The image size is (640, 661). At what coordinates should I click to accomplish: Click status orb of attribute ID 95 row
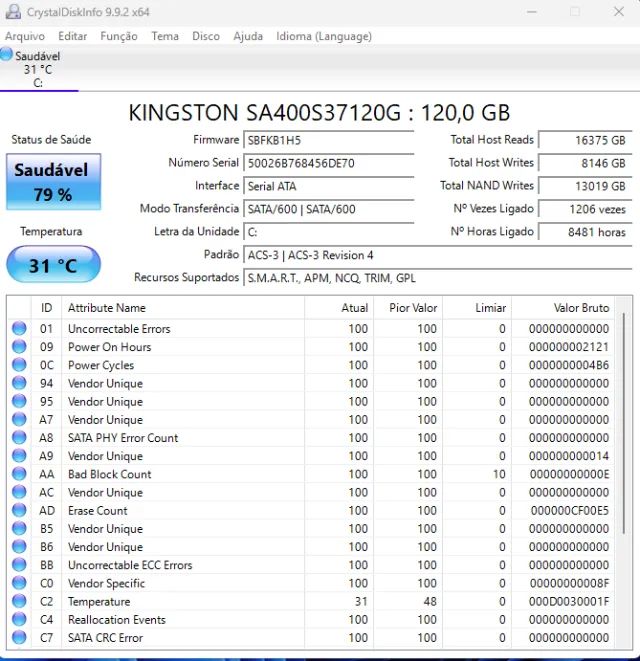19,400
